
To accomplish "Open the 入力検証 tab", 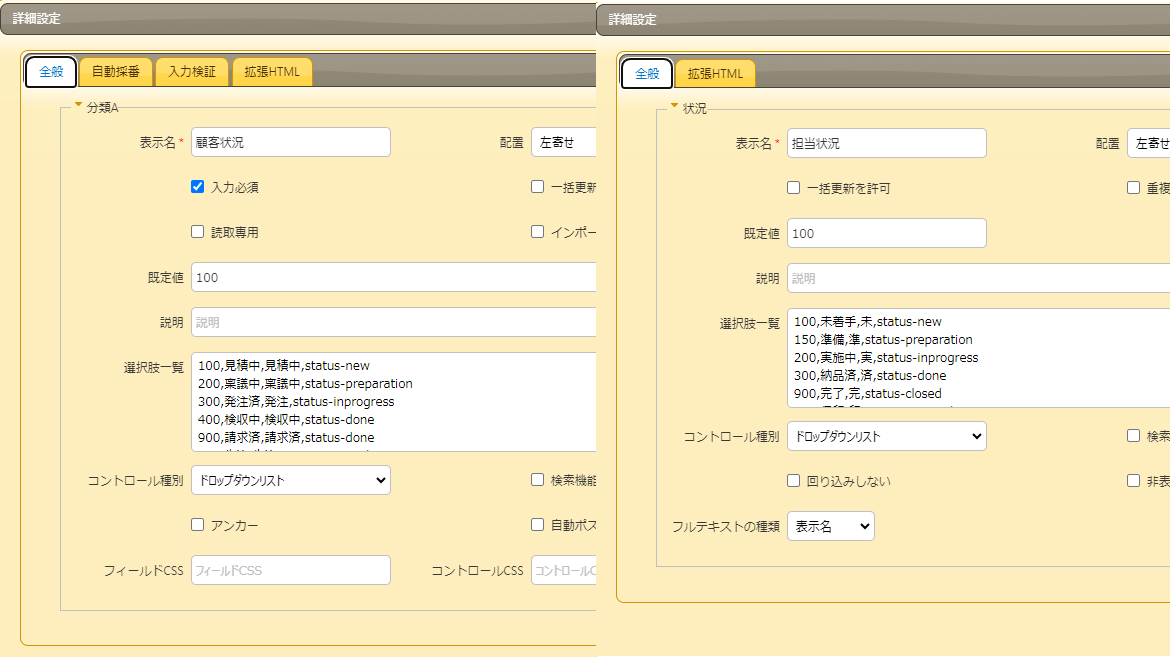I will click(192, 72).
